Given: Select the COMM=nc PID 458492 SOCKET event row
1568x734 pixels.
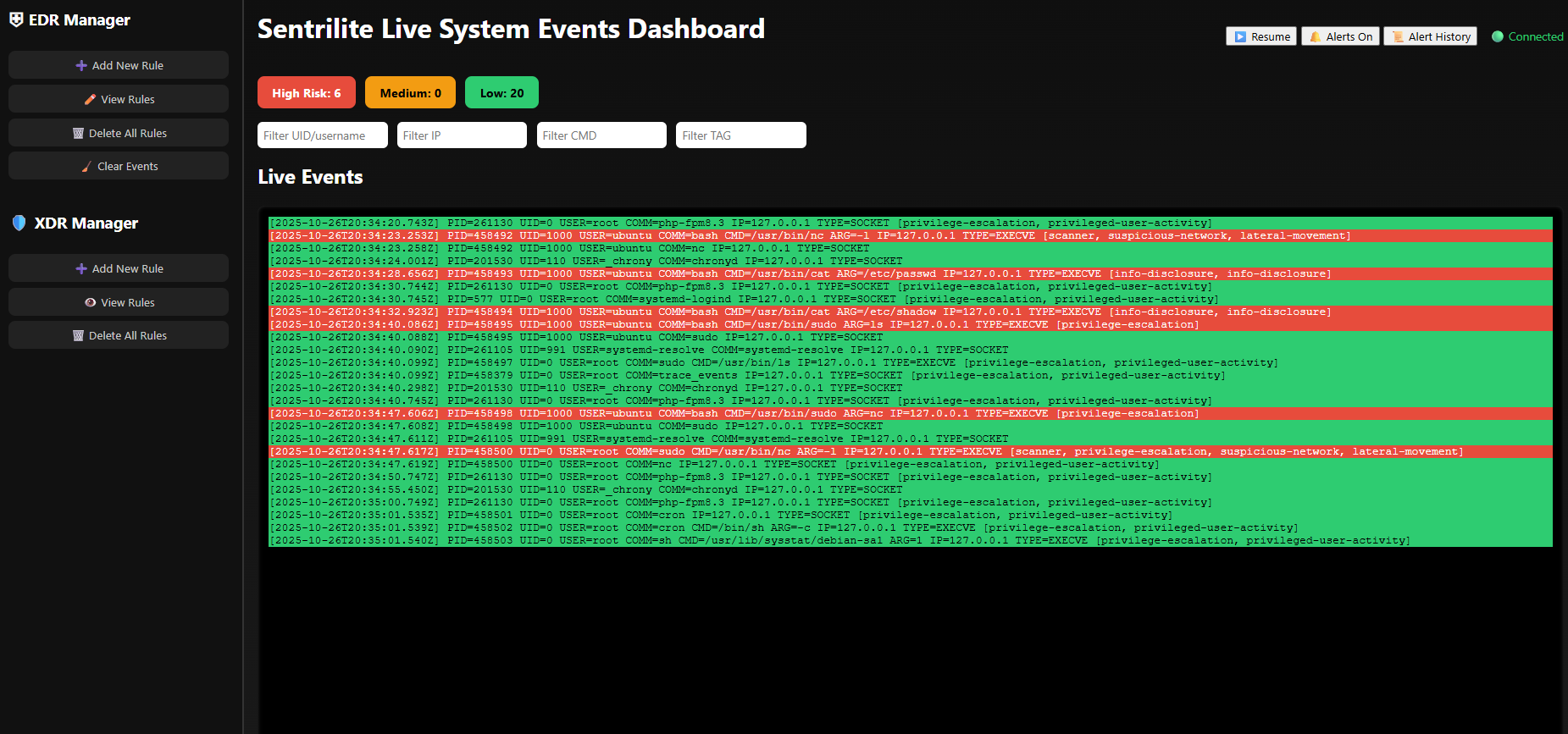Looking at the screenshot, I should point(911,249).
